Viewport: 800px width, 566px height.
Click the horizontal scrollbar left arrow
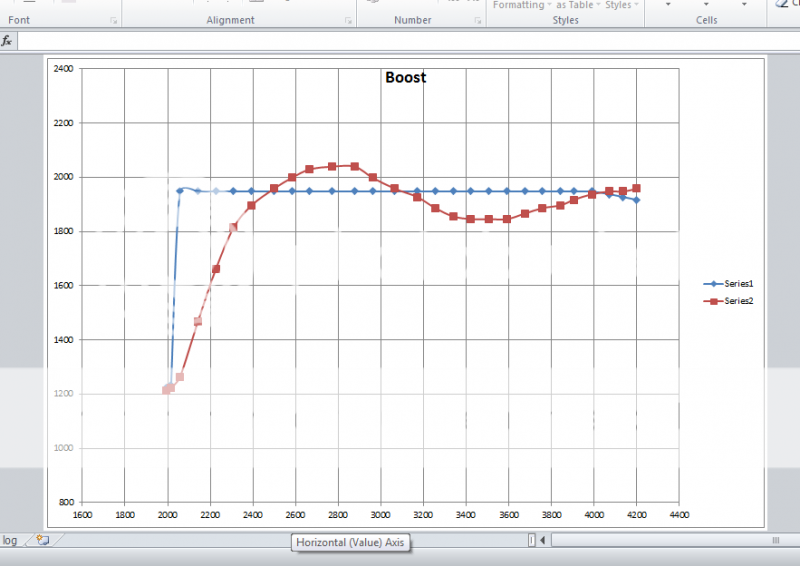coord(542,539)
